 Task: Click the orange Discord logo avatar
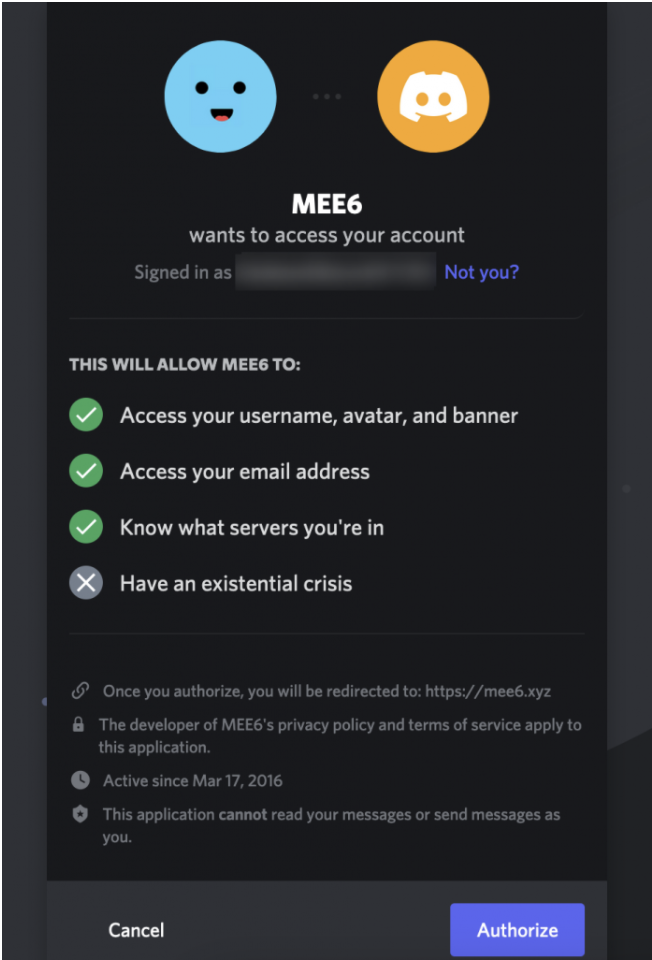pyautogui.click(x=432, y=96)
